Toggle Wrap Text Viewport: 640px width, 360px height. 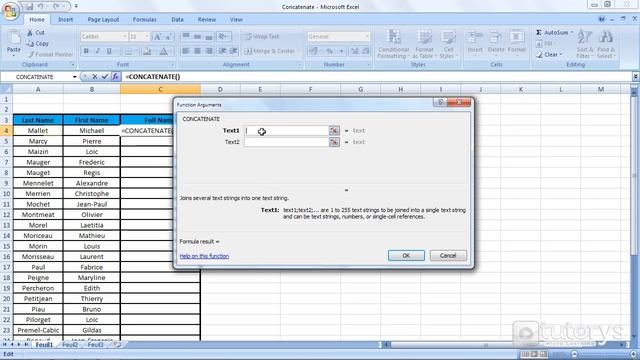[262, 36]
